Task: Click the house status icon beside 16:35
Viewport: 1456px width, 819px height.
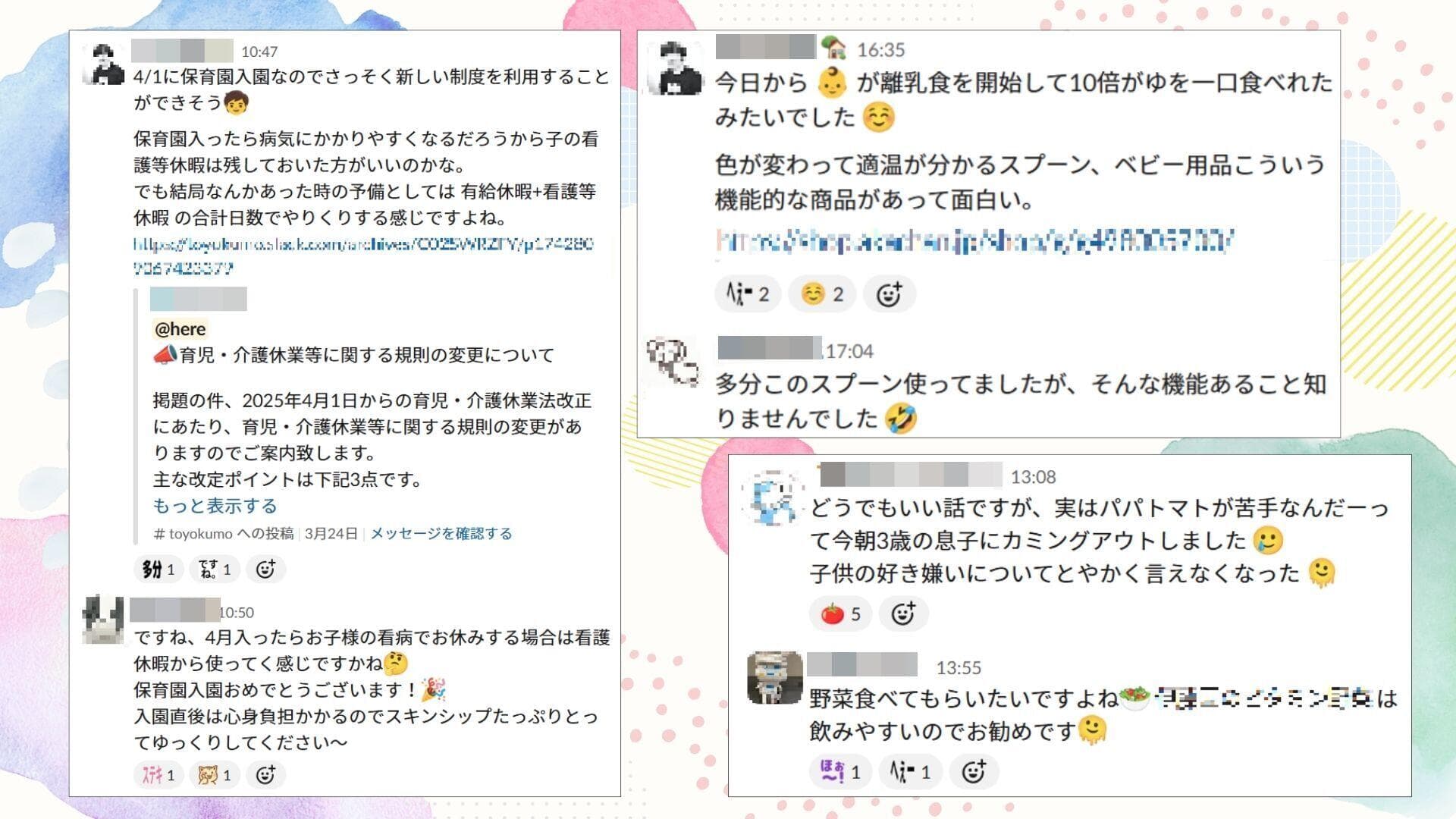Action: 833,47
